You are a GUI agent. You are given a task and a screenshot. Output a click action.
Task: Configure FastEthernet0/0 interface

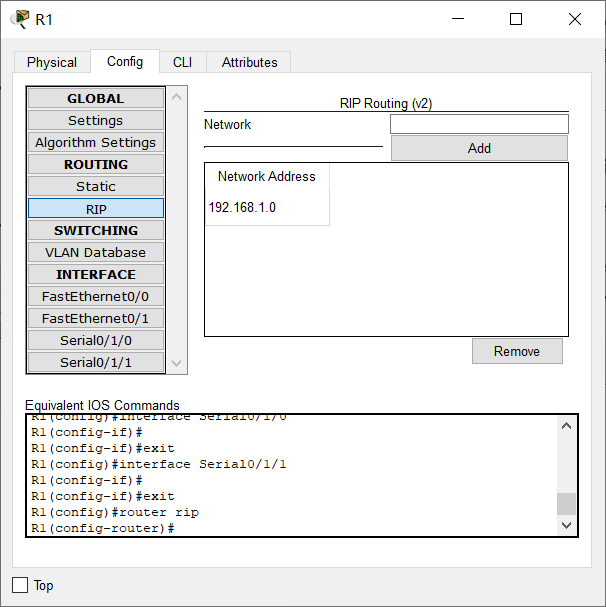coord(96,297)
